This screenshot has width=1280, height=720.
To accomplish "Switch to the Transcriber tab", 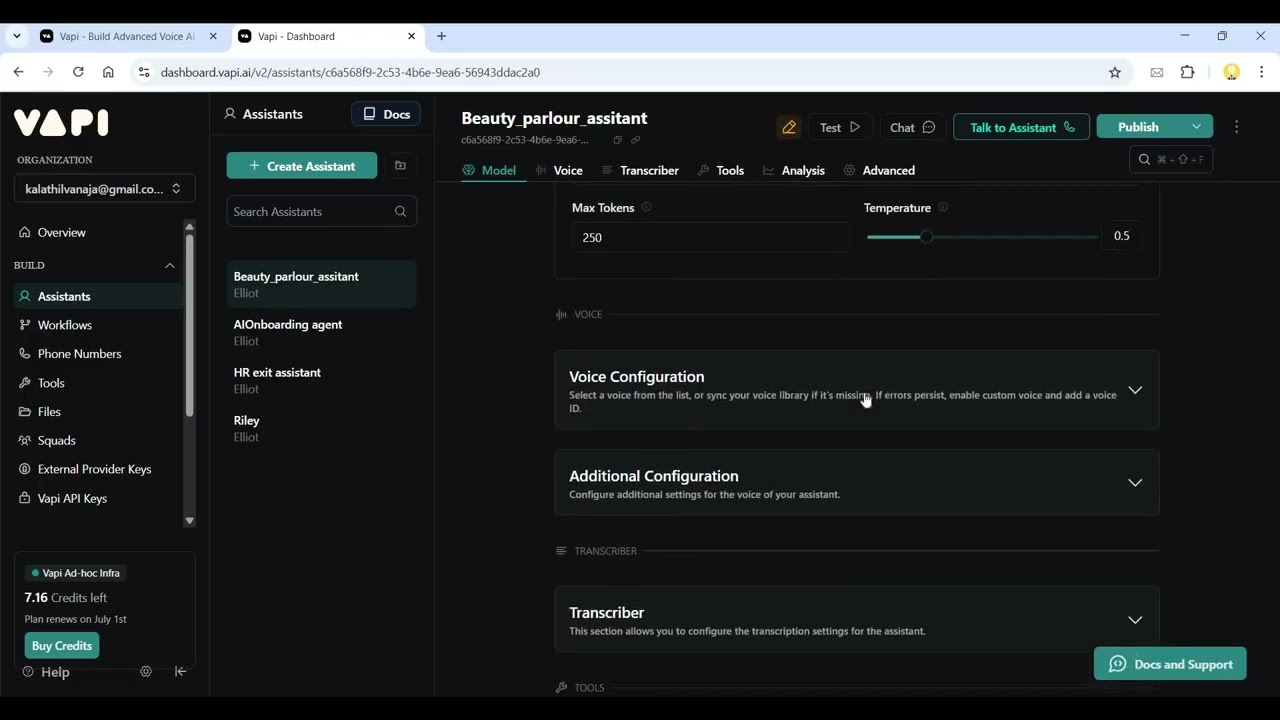I will [640, 170].
